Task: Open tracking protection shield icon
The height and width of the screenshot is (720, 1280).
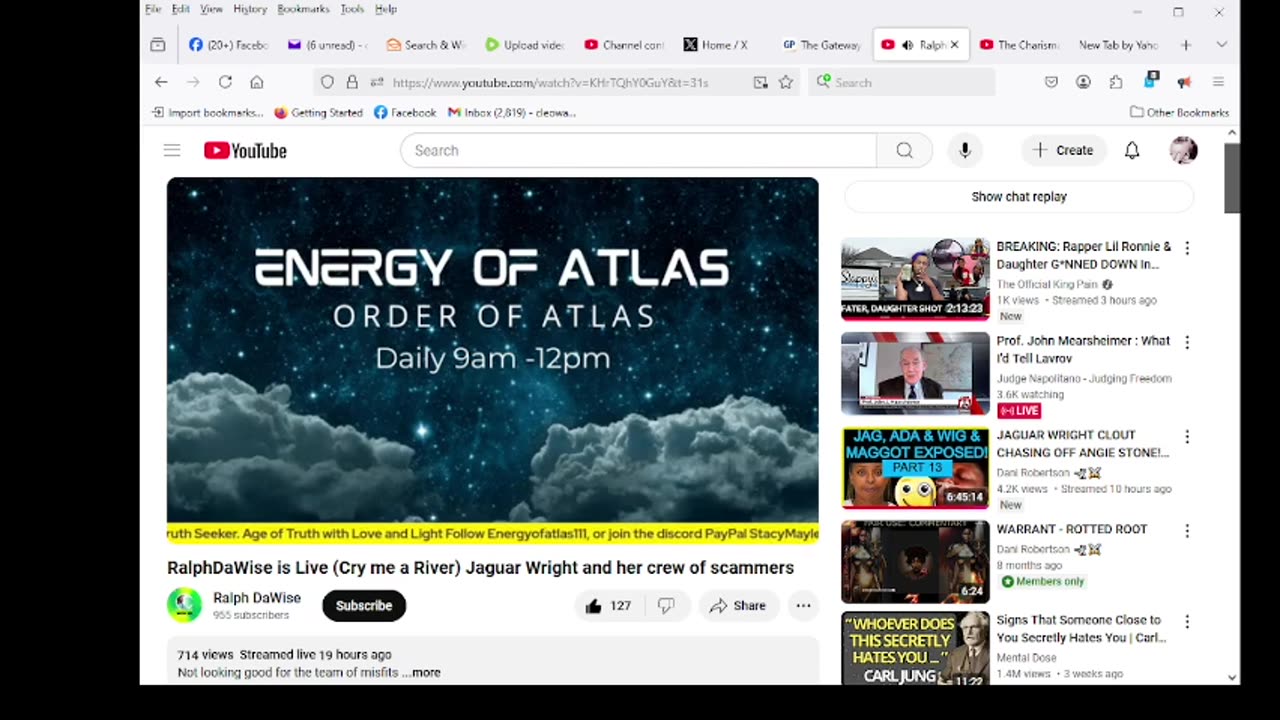Action: [327, 82]
